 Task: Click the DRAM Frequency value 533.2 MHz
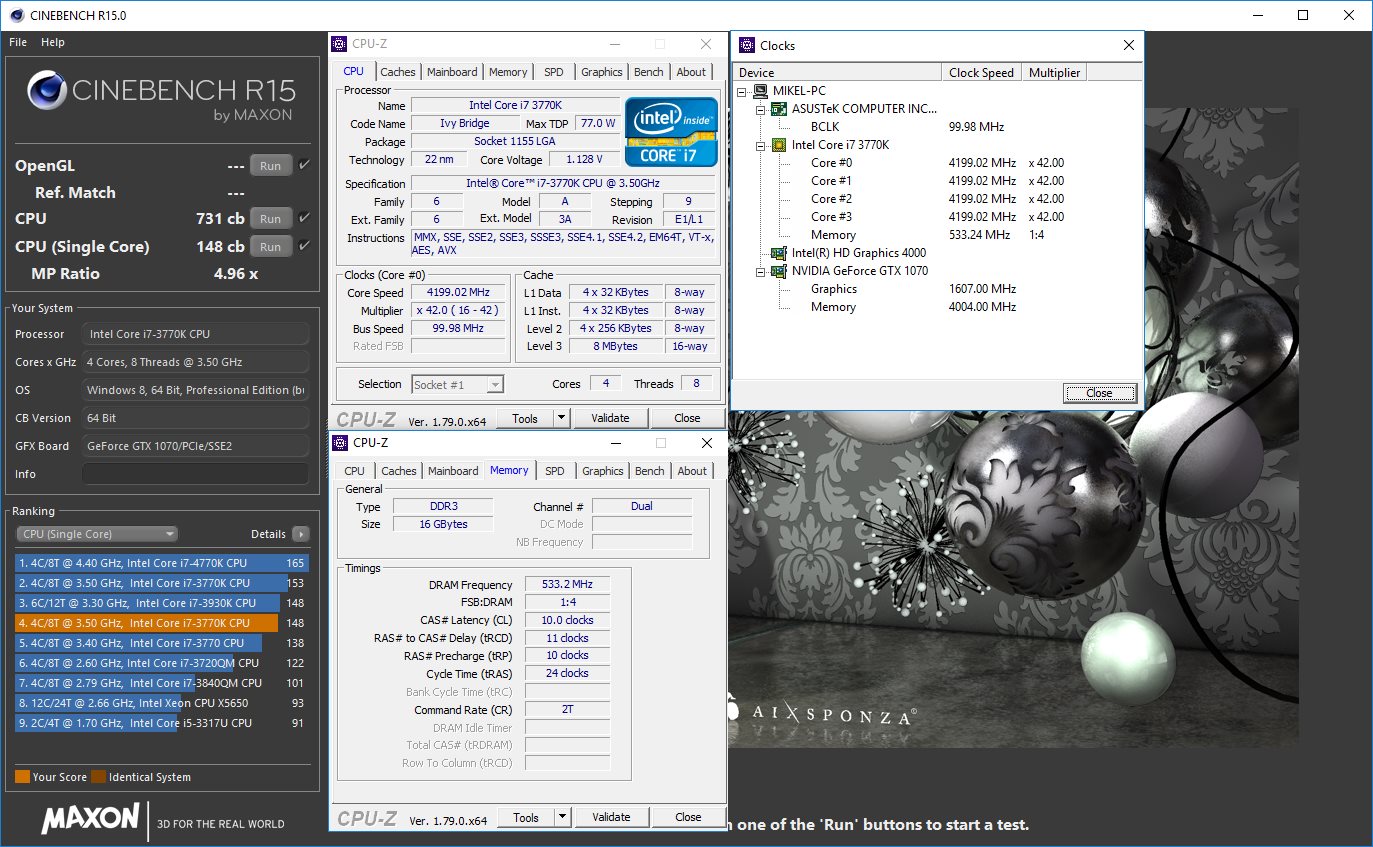567,585
